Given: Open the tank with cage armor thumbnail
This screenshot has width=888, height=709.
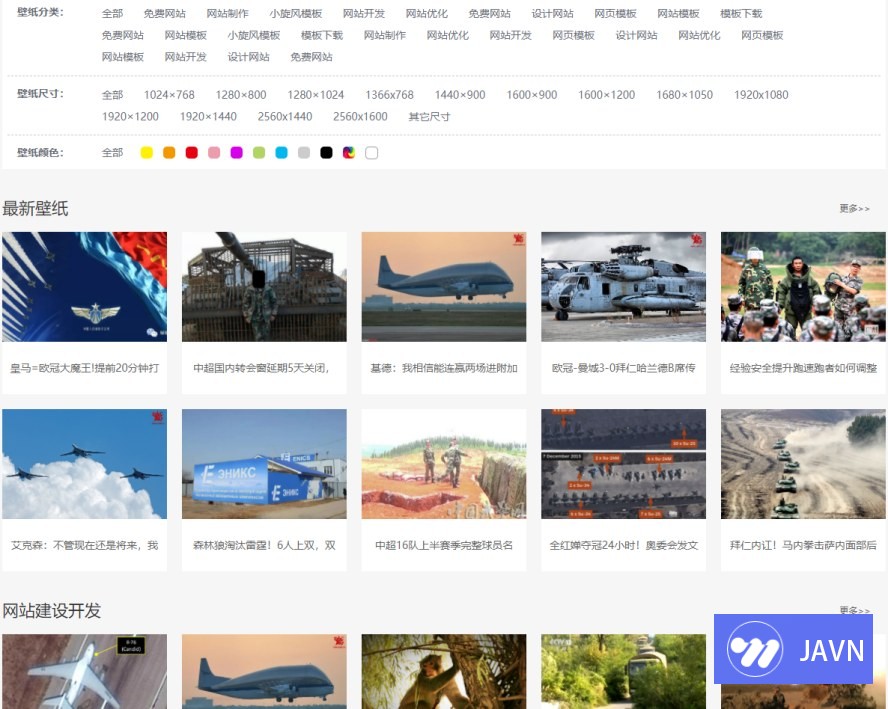Looking at the screenshot, I should pyautogui.click(x=264, y=287).
